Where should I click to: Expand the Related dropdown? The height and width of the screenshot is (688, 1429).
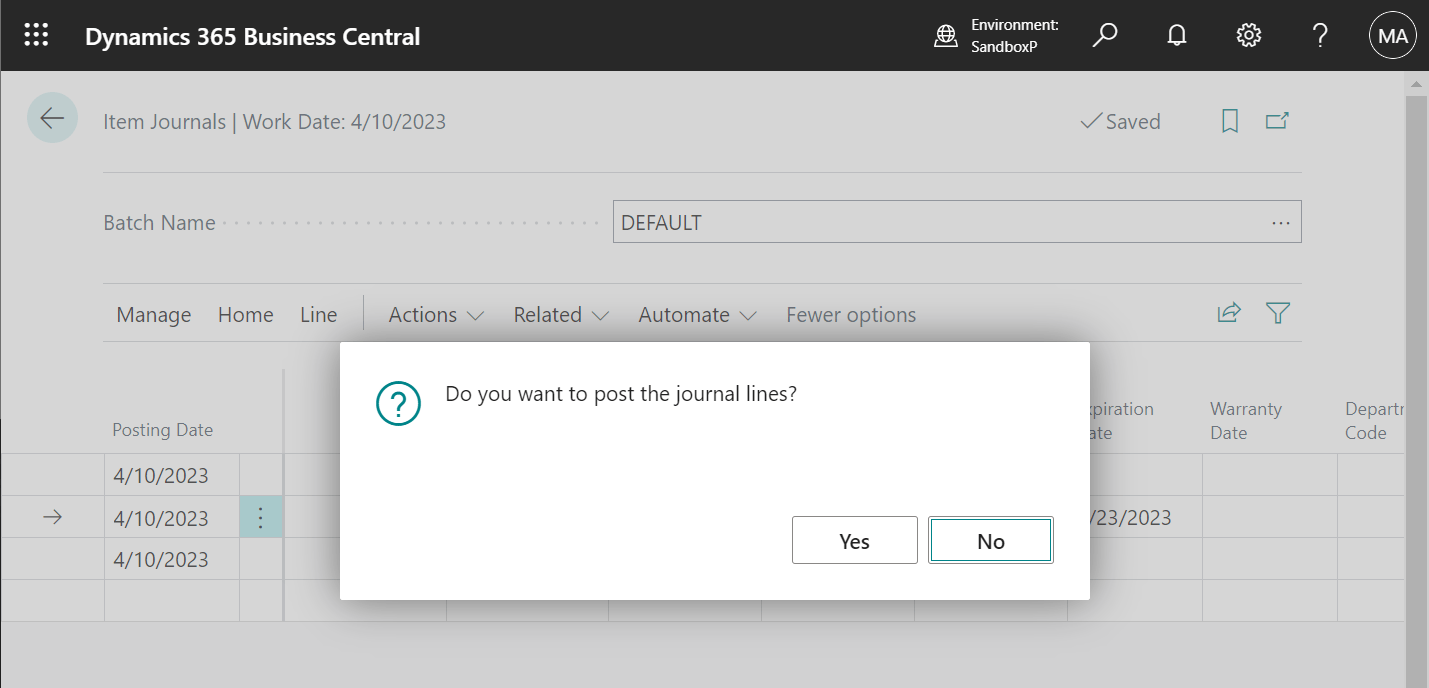click(559, 314)
